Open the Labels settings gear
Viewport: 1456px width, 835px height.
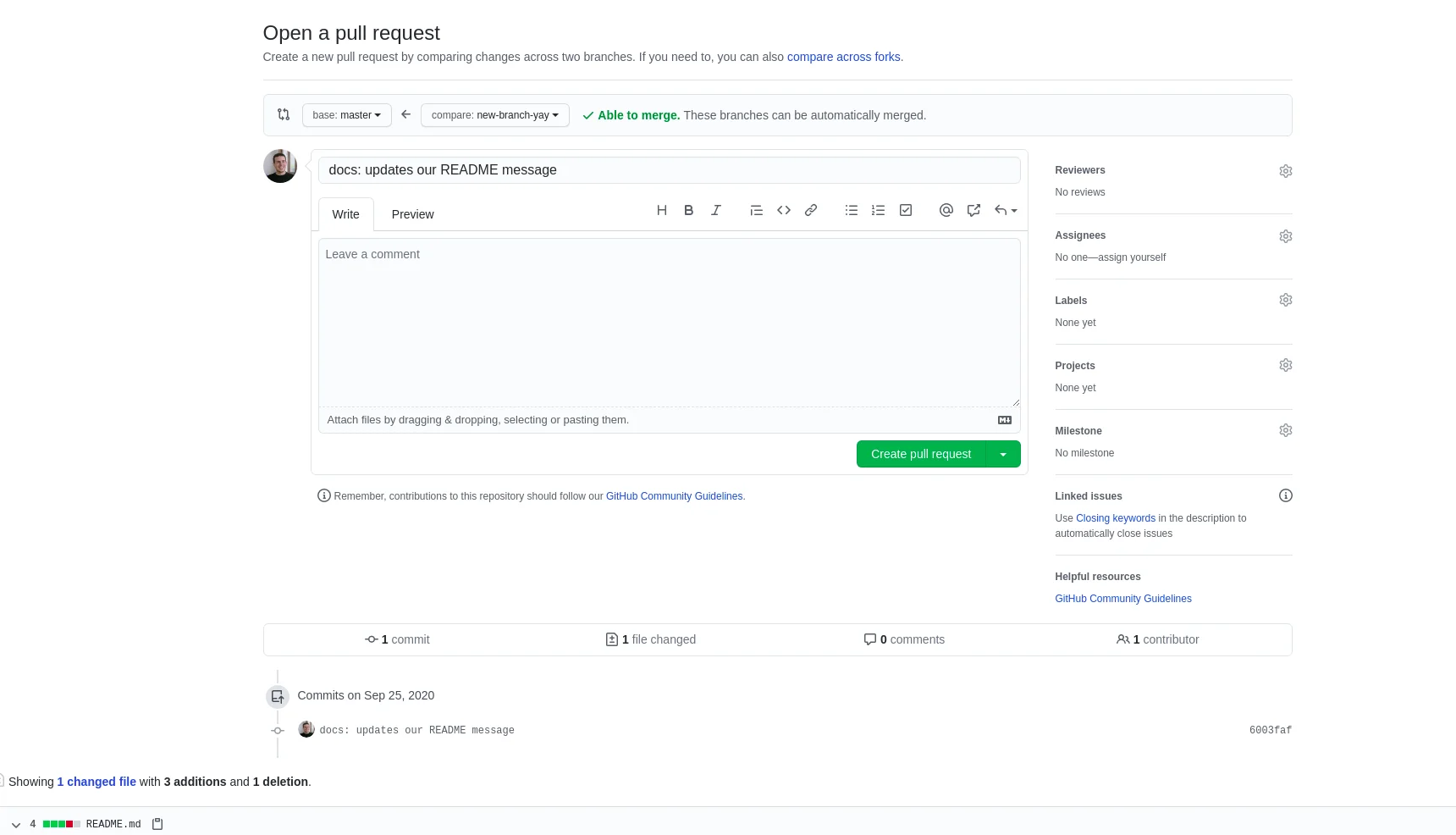1286,300
